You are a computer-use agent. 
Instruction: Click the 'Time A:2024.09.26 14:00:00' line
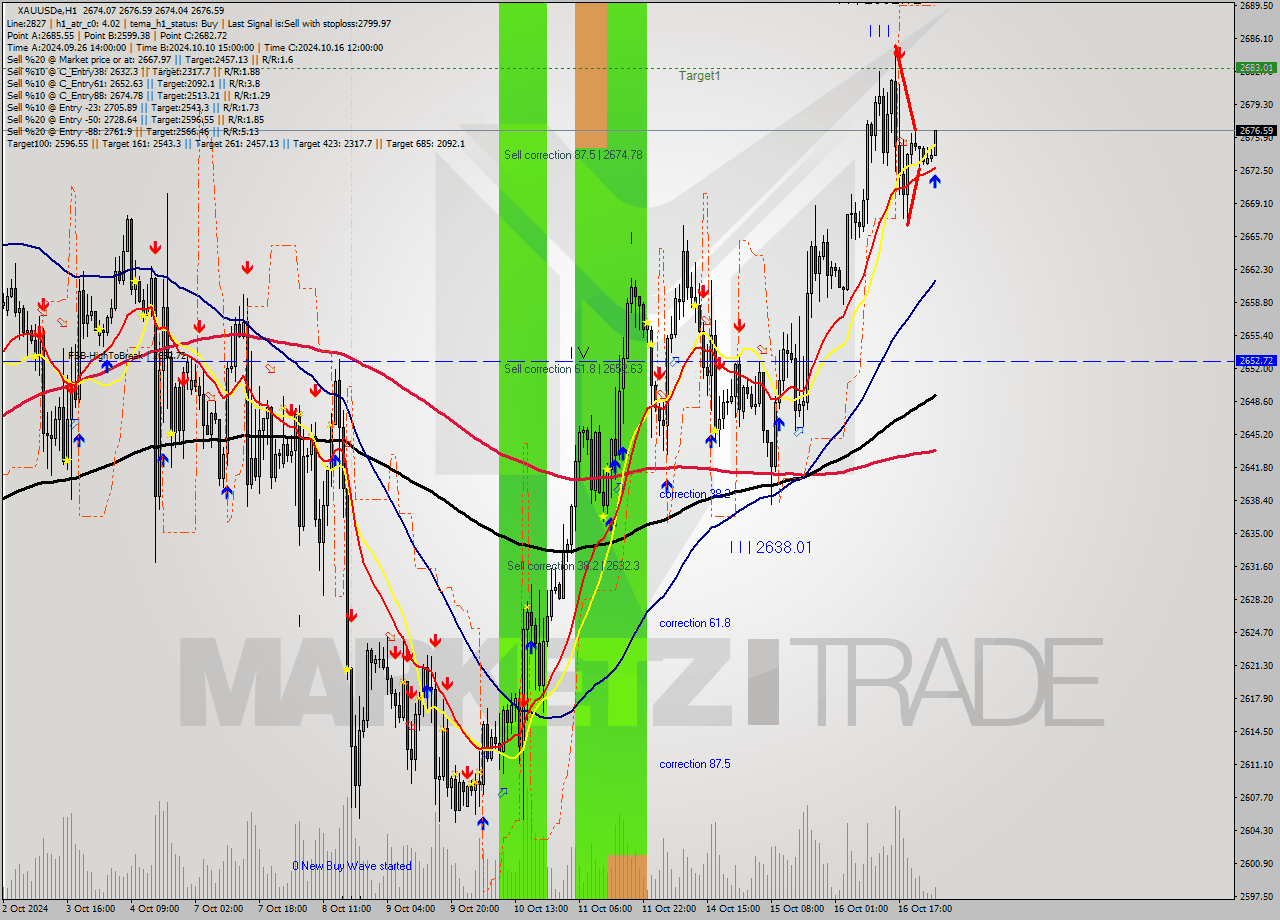tap(66, 47)
